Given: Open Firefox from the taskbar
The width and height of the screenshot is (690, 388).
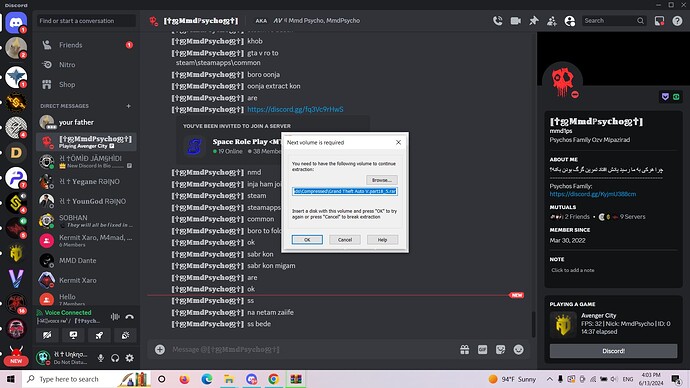Looking at the screenshot, I should (x=184, y=379).
